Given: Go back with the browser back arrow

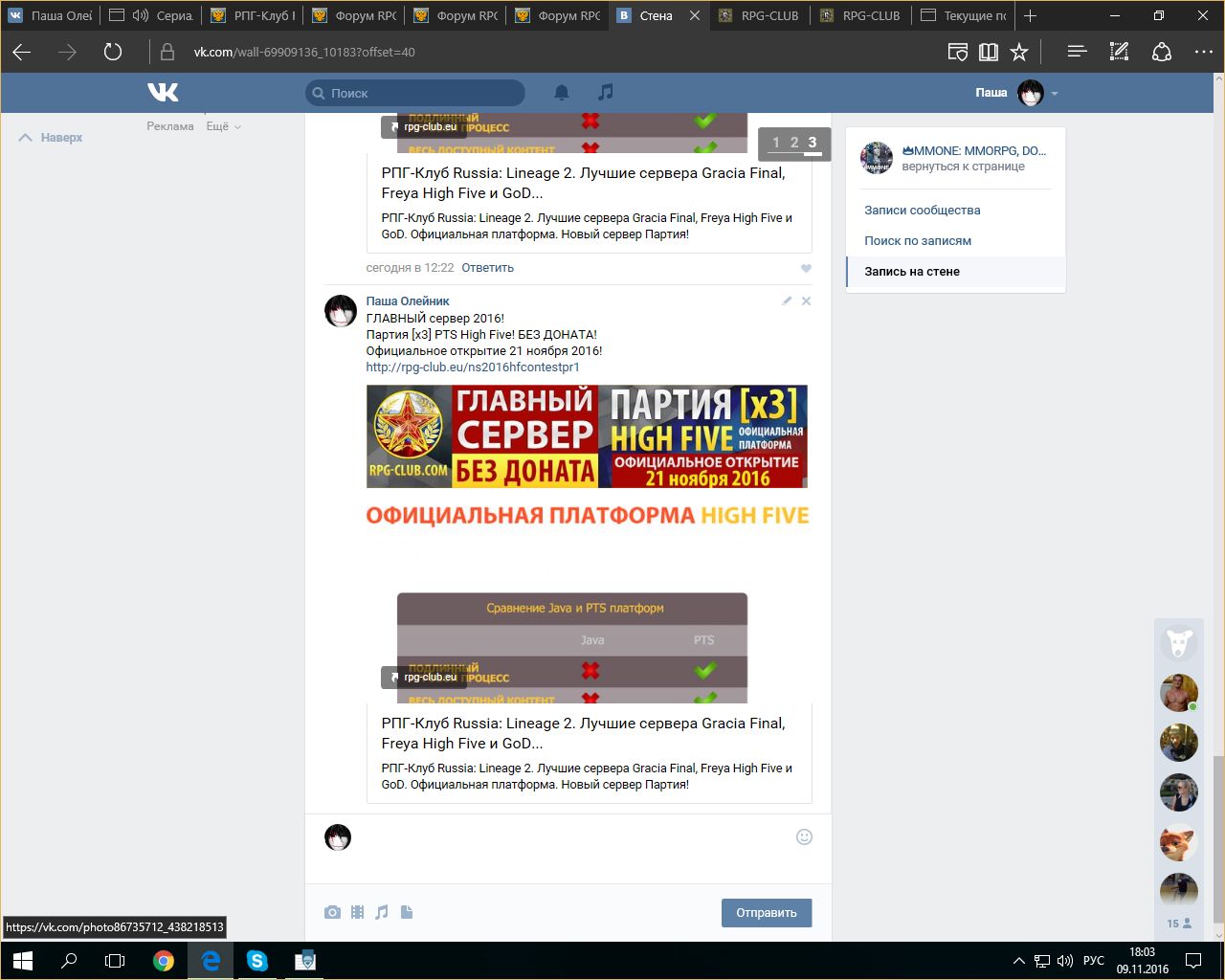Looking at the screenshot, I should coord(22,52).
